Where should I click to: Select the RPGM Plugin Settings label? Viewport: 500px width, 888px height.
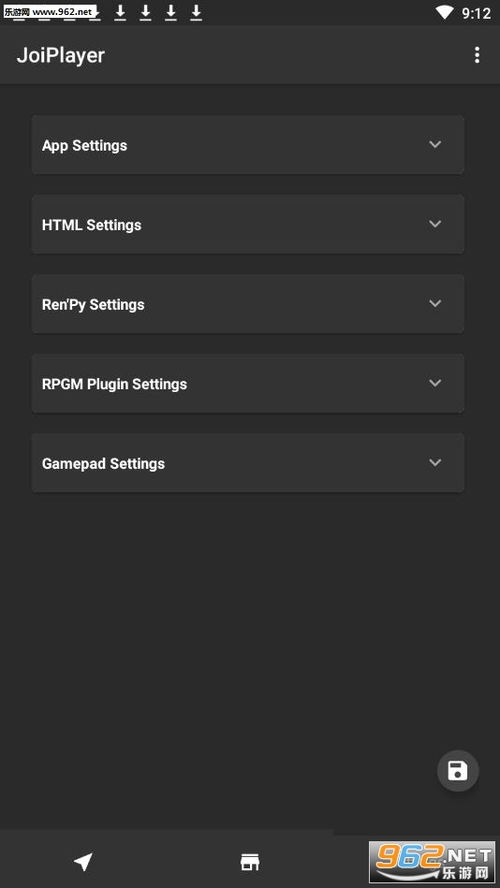[x=114, y=384]
